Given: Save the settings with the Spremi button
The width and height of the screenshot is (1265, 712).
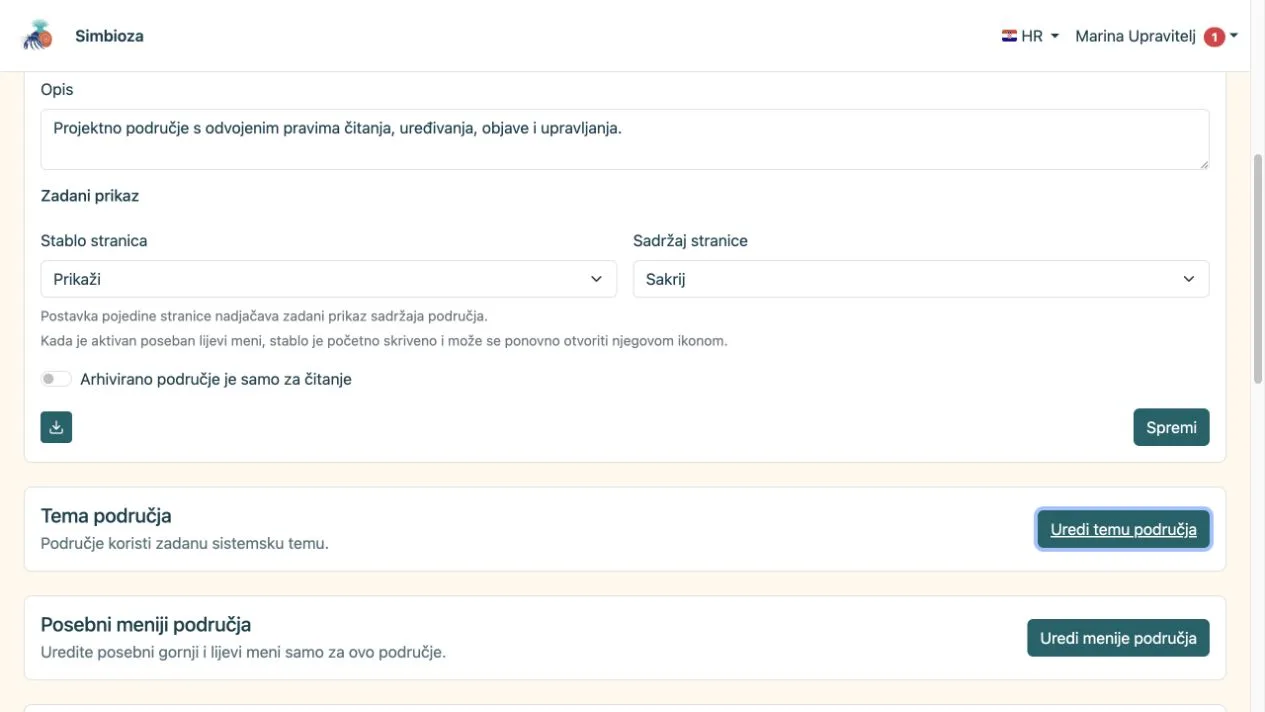Looking at the screenshot, I should pyautogui.click(x=1171, y=427).
